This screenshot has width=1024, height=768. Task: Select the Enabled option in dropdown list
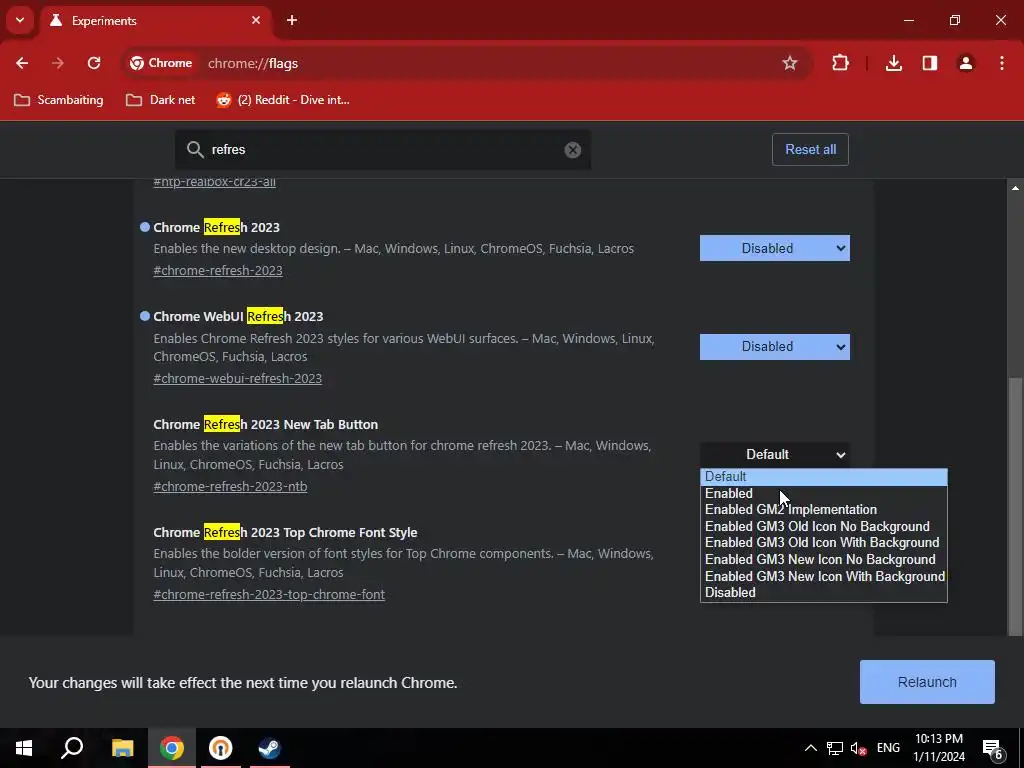click(x=824, y=494)
